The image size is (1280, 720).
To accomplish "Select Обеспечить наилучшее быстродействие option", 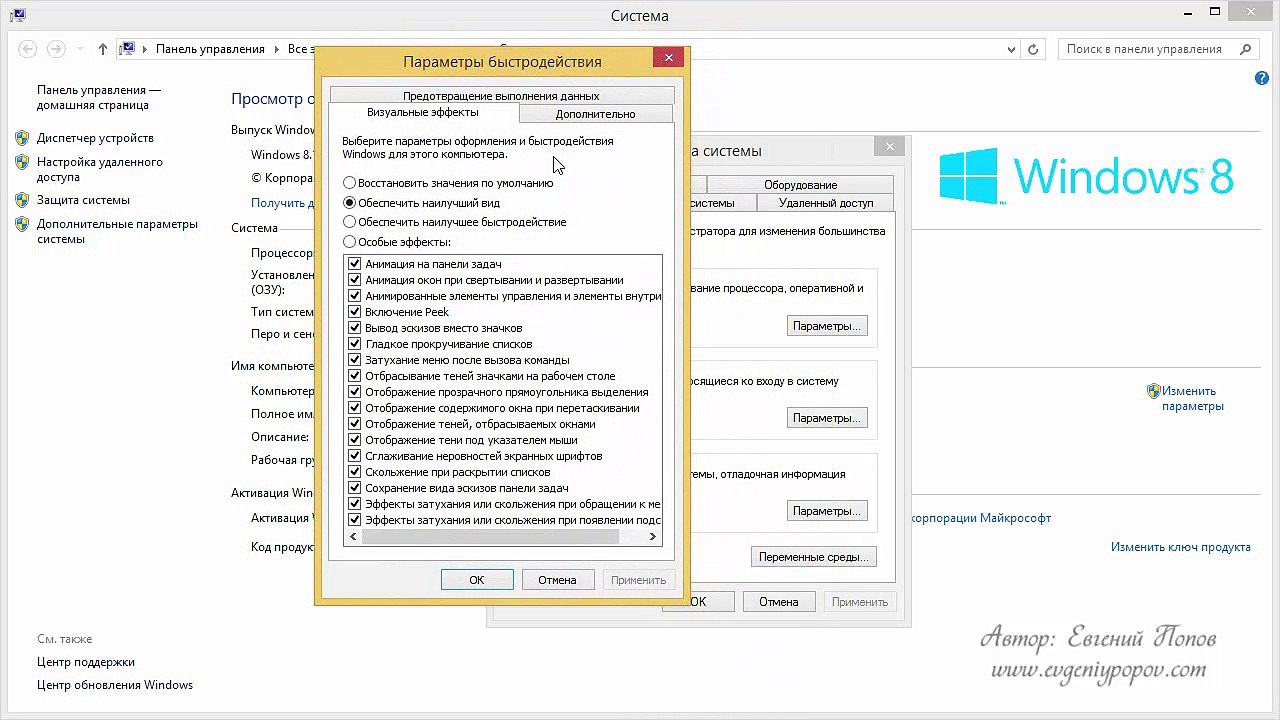I will 349,222.
